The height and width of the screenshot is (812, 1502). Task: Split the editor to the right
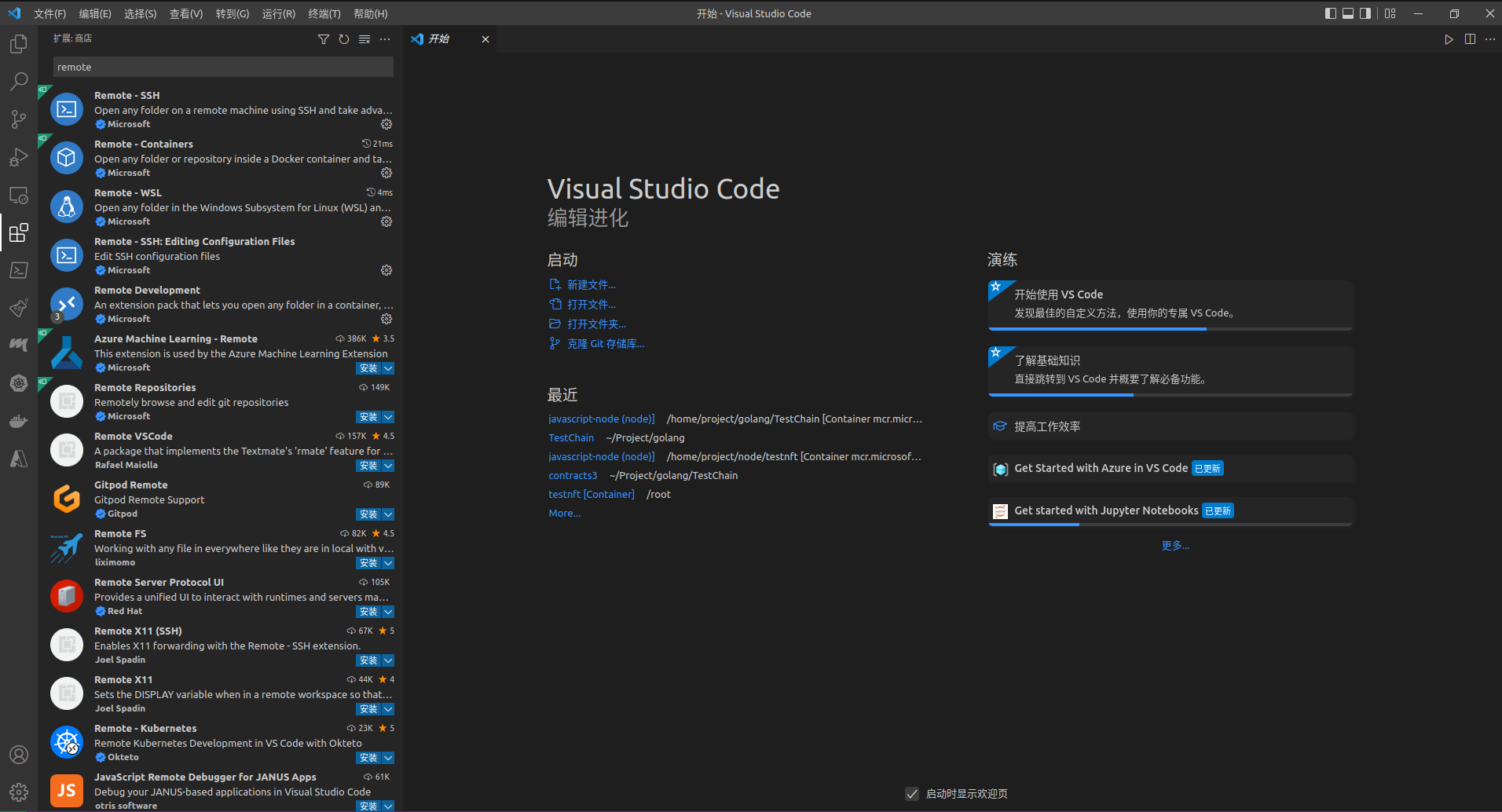click(x=1470, y=39)
